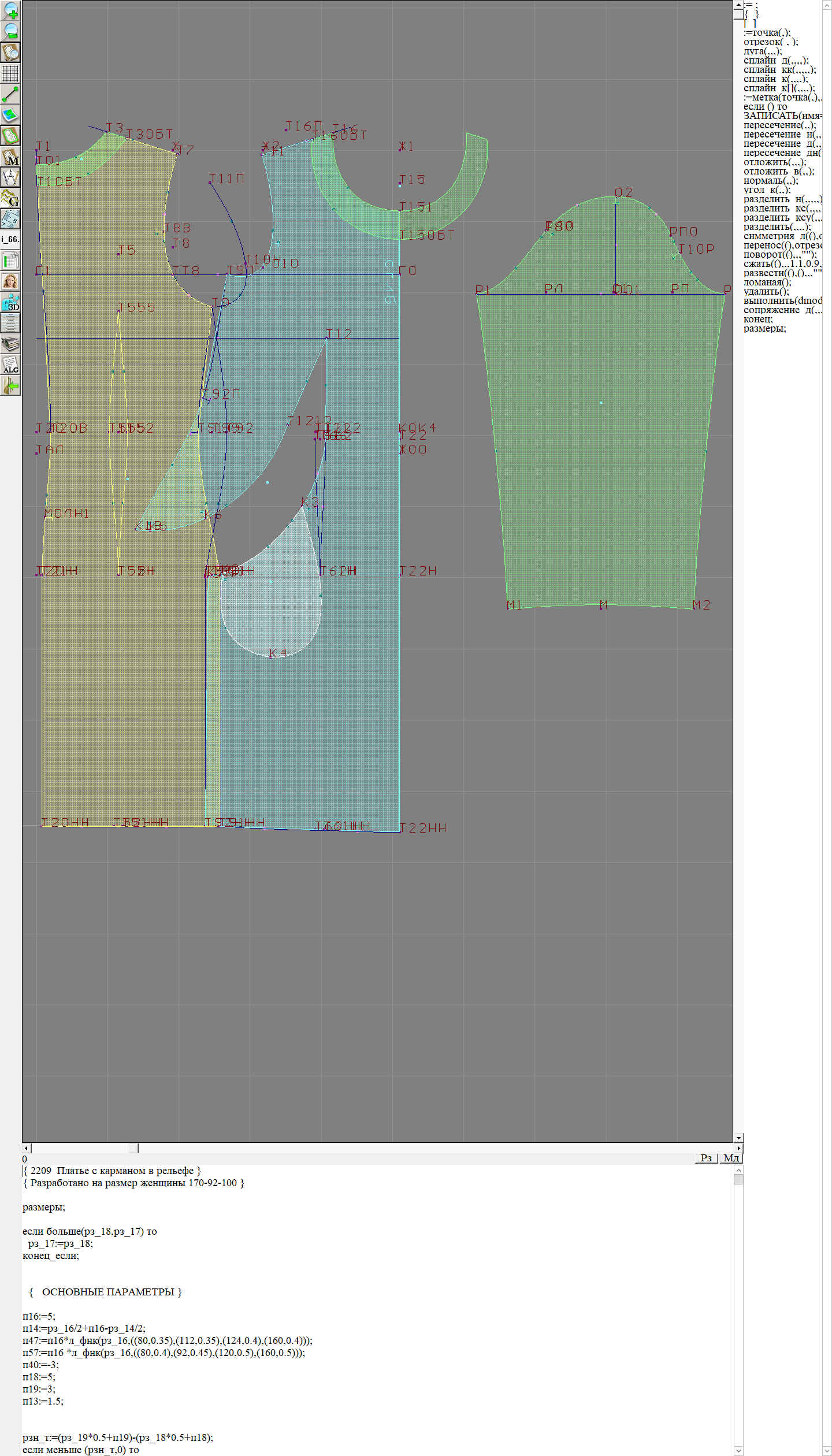Open the mannequin face icon
This screenshot has width=832, height=1456.
tap(10, 281)
